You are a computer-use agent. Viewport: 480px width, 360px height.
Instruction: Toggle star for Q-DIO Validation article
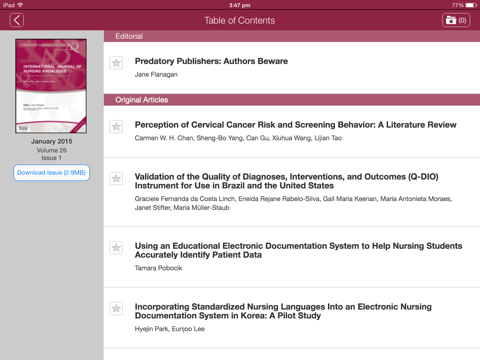(116, 178)
